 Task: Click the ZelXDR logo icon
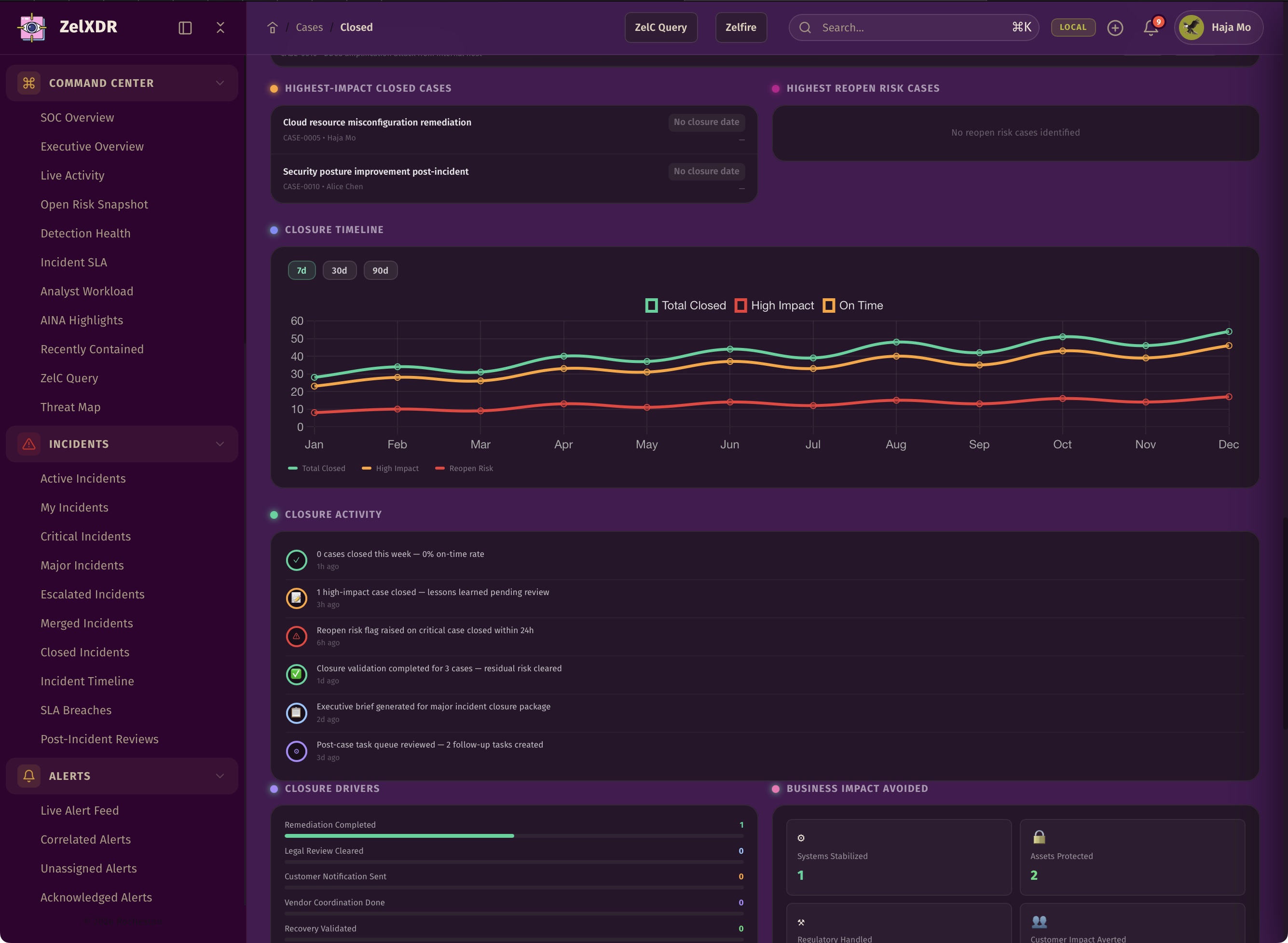point(32,27)
